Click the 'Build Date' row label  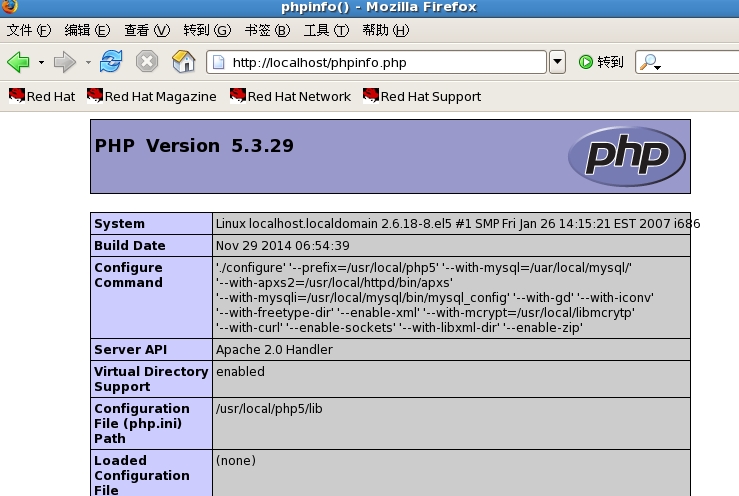pos(130,246)
